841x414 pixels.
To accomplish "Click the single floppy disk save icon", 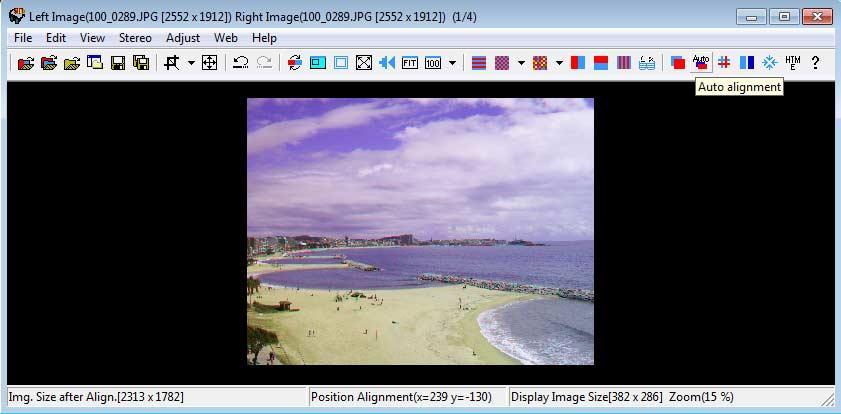I will (118, 63).
